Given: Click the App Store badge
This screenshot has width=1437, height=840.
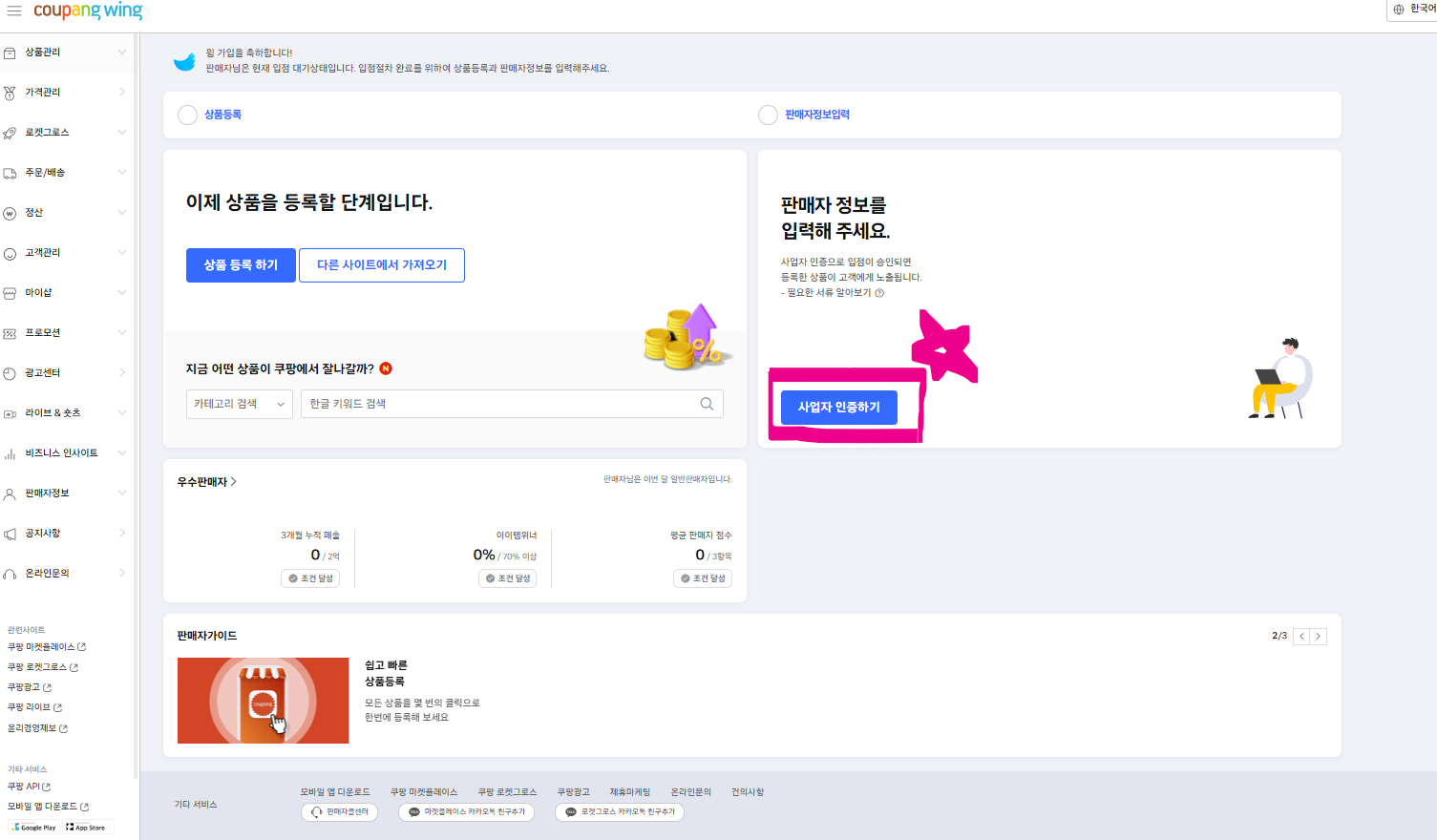Looking at the screenshot, I should pos(87,827).
